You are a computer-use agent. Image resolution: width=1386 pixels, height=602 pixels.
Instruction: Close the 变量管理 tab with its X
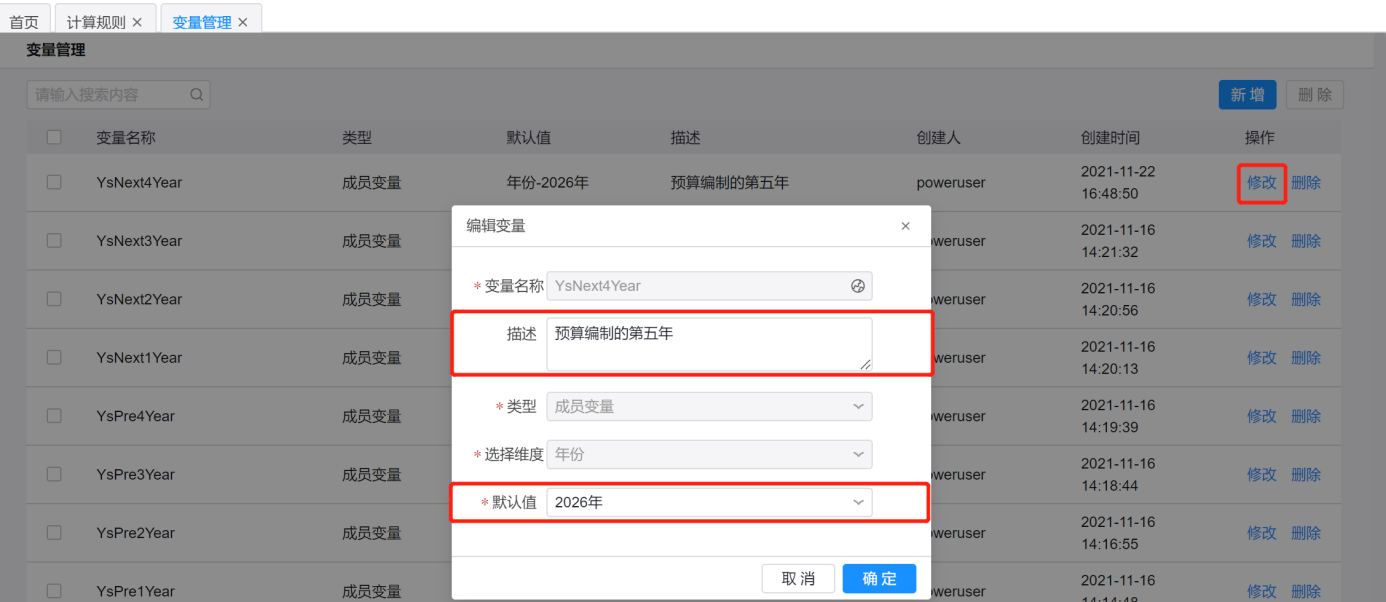(243, 22)
